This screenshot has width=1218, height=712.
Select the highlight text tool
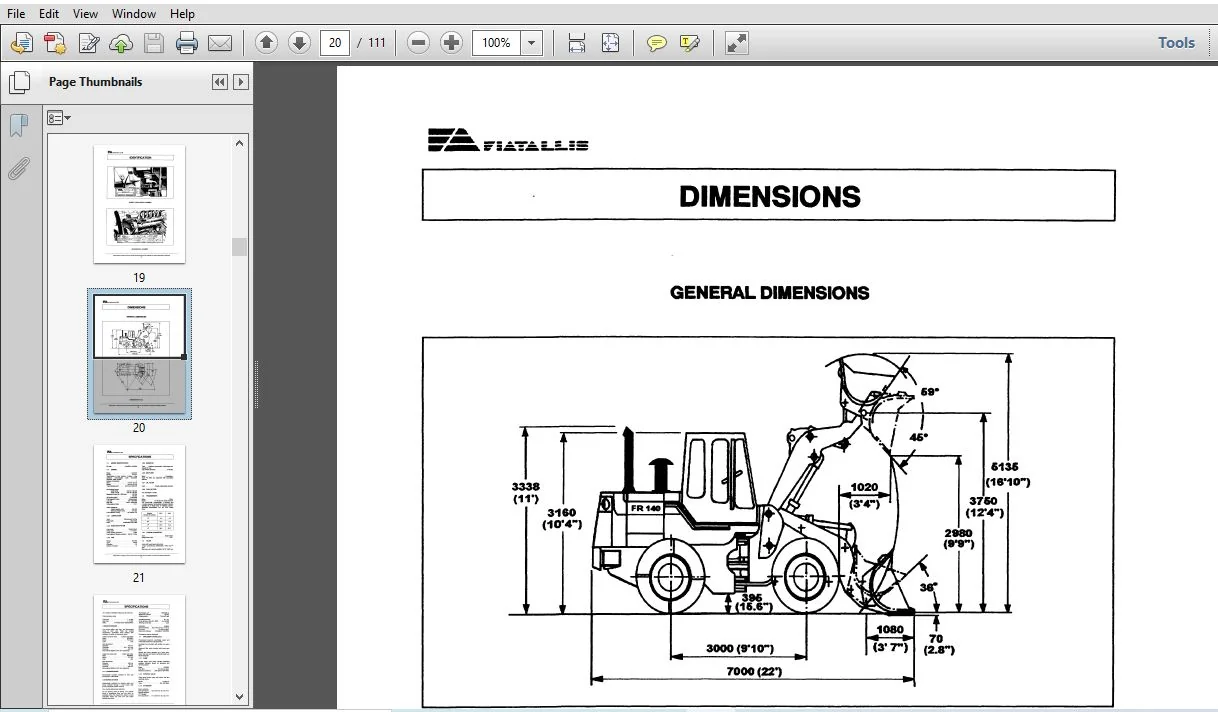(690, 43)
